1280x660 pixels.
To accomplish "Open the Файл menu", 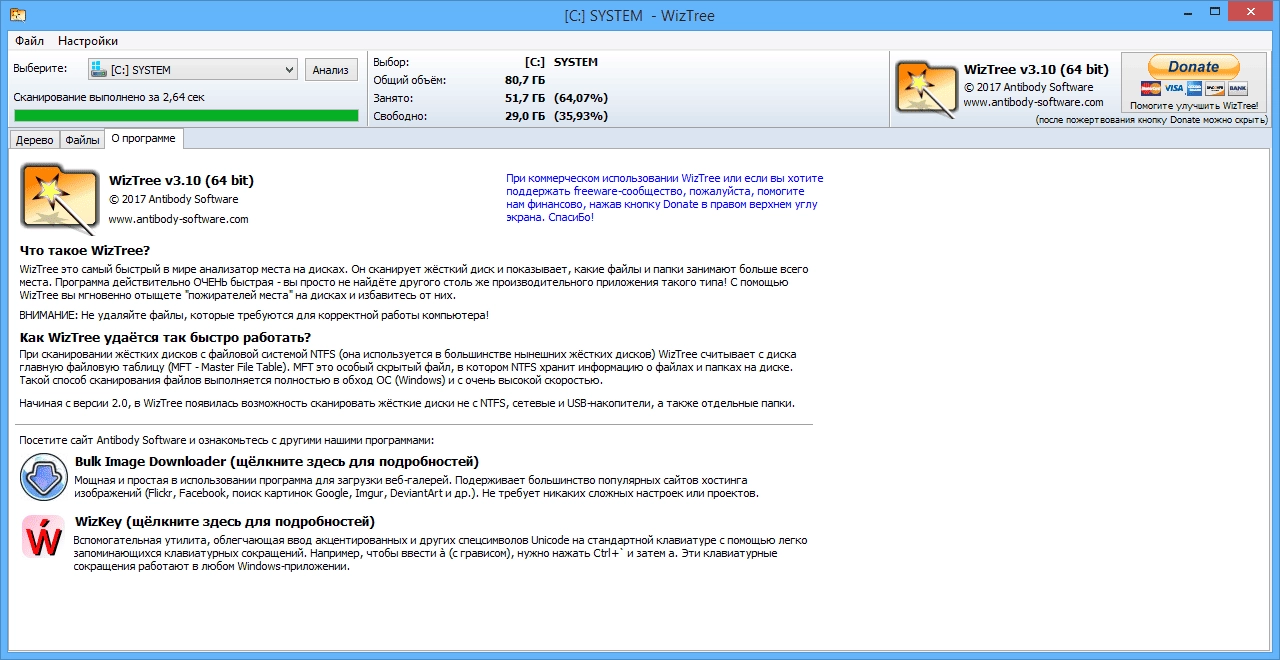I will point(29,41).
